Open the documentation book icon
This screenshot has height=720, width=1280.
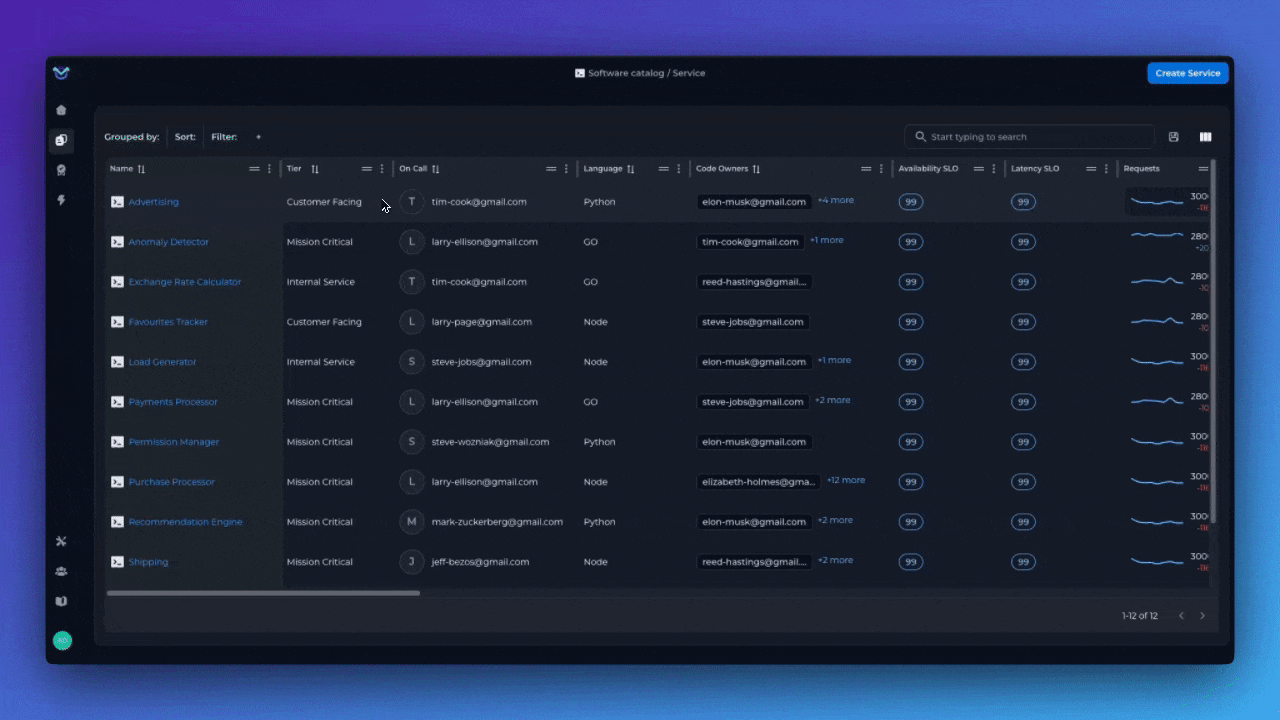pos(61,602)
